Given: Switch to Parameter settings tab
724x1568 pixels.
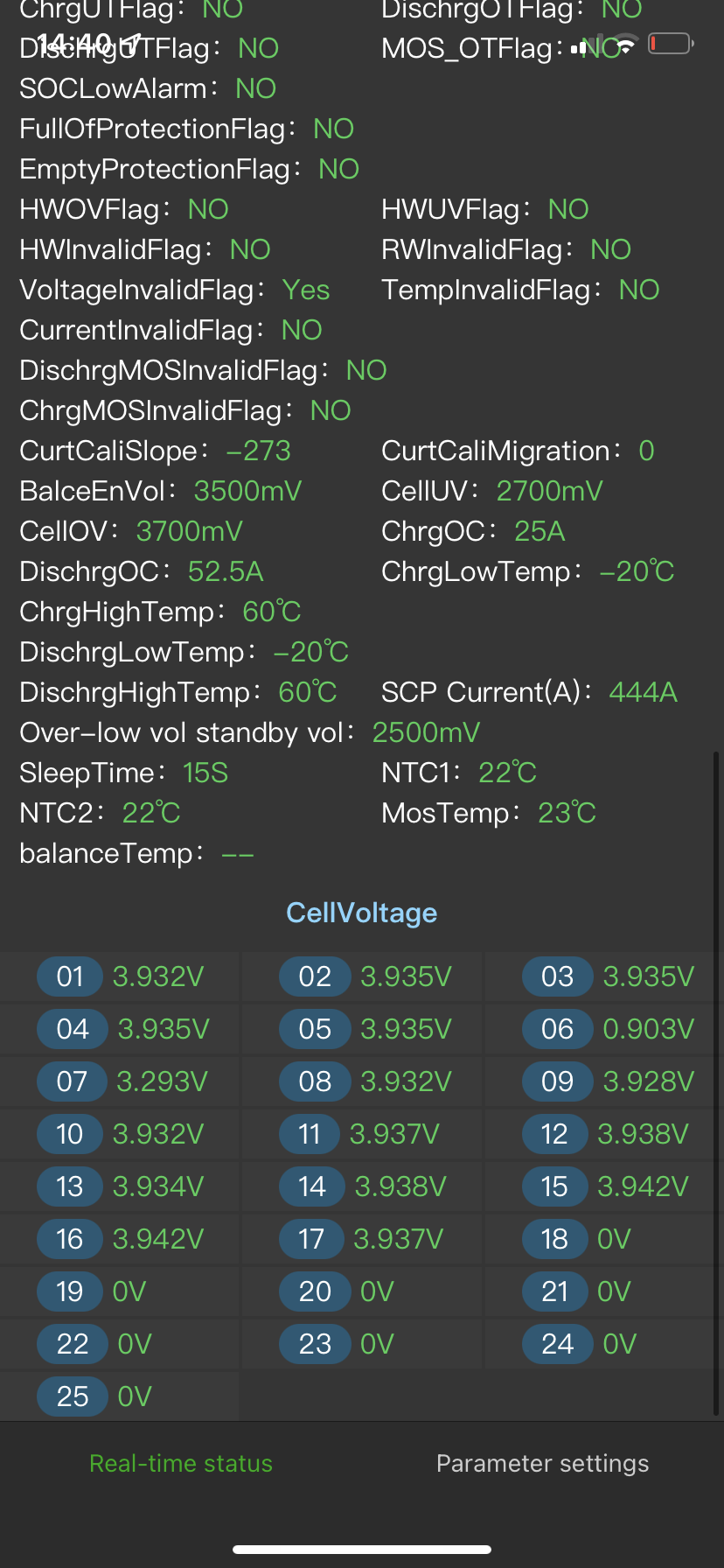Looking at the screenshot, I should click(542, 1463).
